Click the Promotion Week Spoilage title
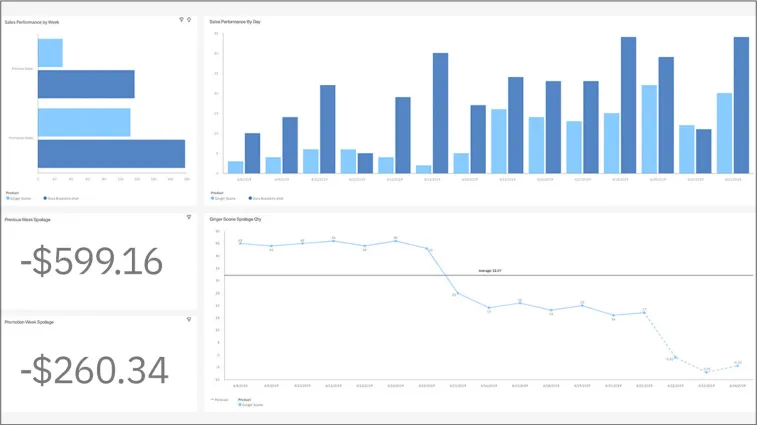 29,322
